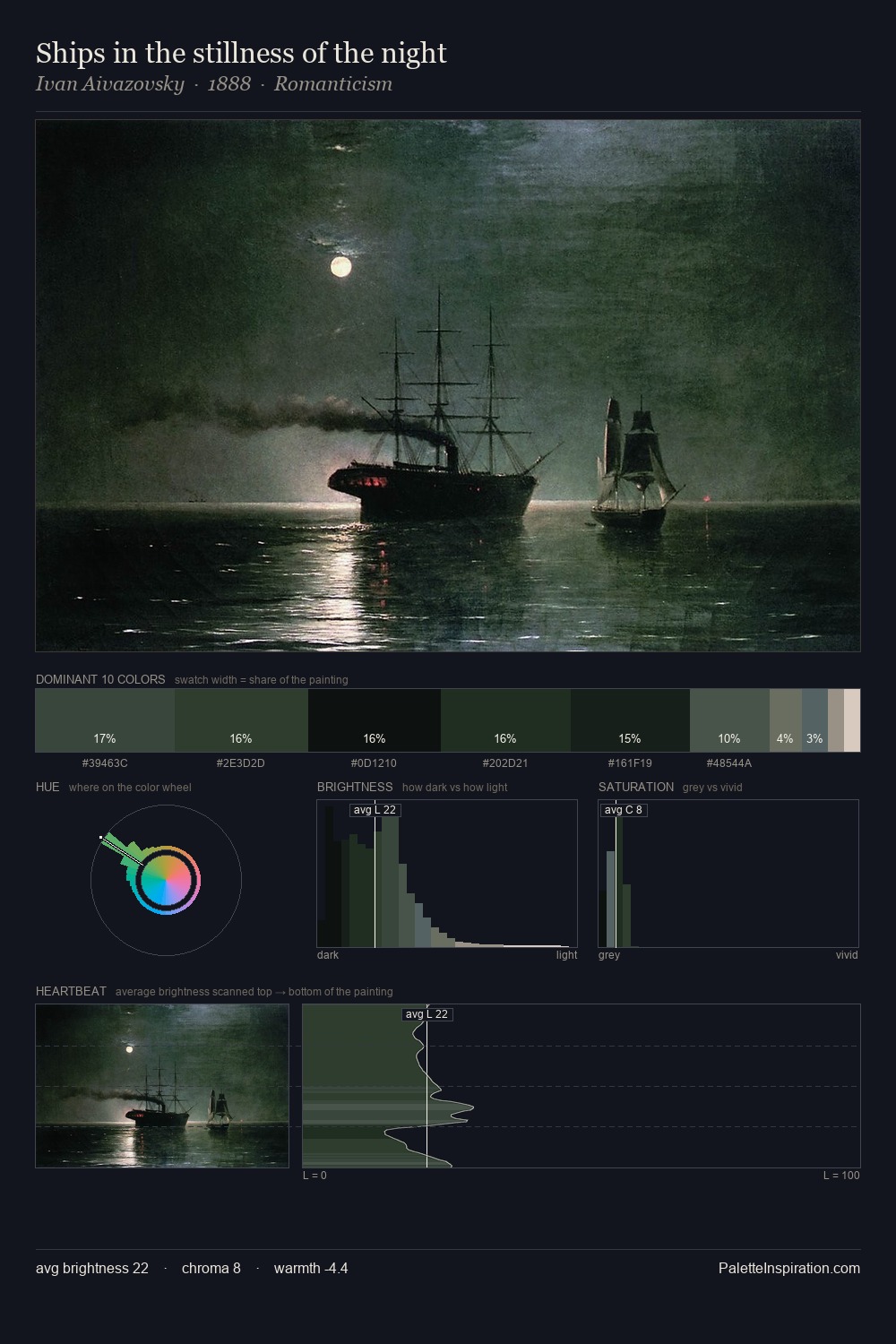Click the 'SATURATION' section heading

tap(636, 788)
